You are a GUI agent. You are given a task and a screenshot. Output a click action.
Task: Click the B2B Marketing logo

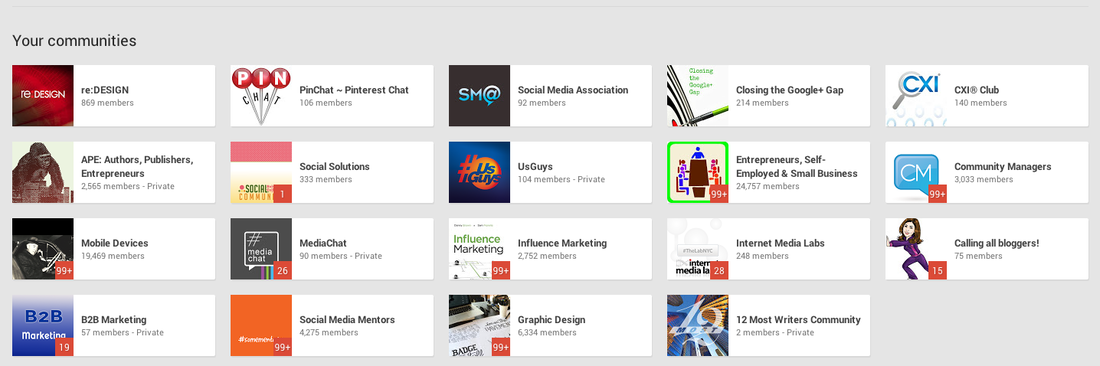43,325
